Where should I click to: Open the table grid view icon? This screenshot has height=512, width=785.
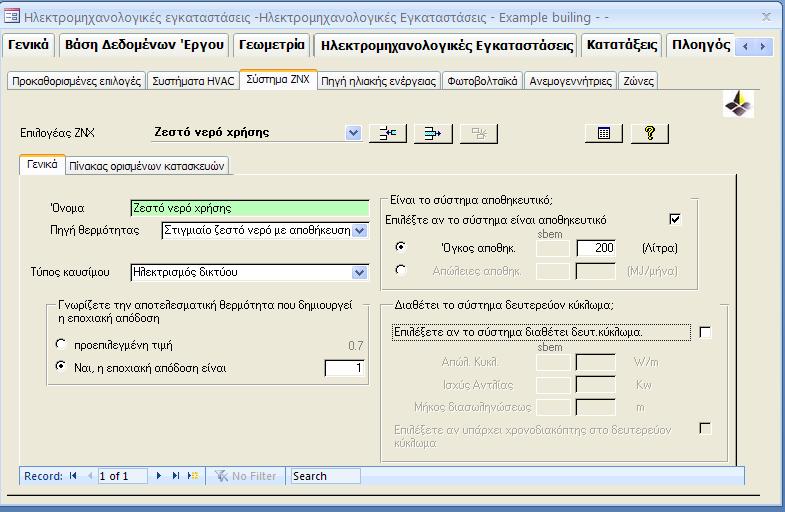point(604,133)
